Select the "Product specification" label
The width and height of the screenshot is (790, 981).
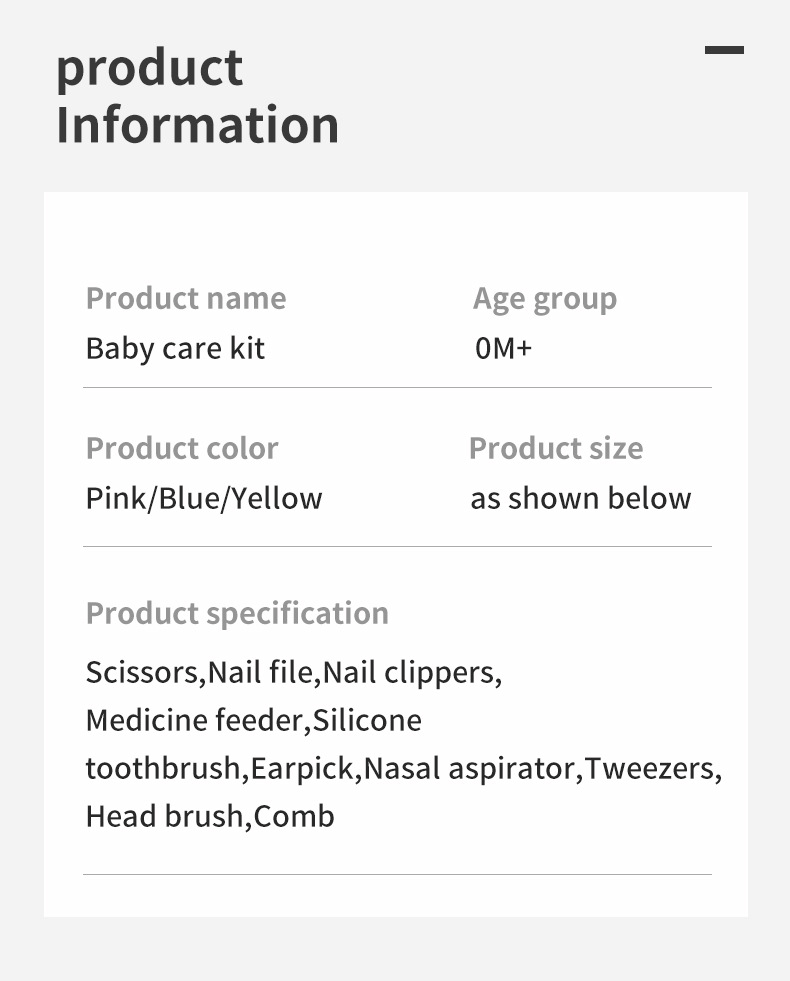237,613
